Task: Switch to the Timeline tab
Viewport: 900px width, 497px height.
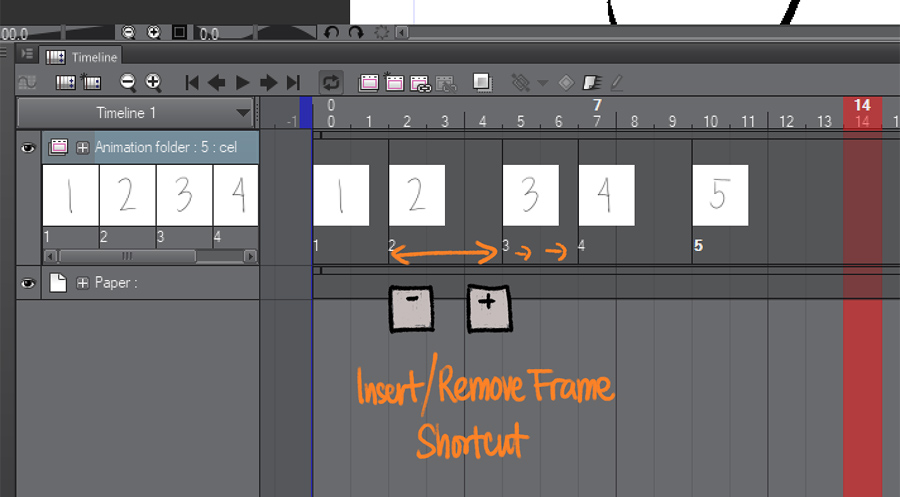Action: [81, 57]
